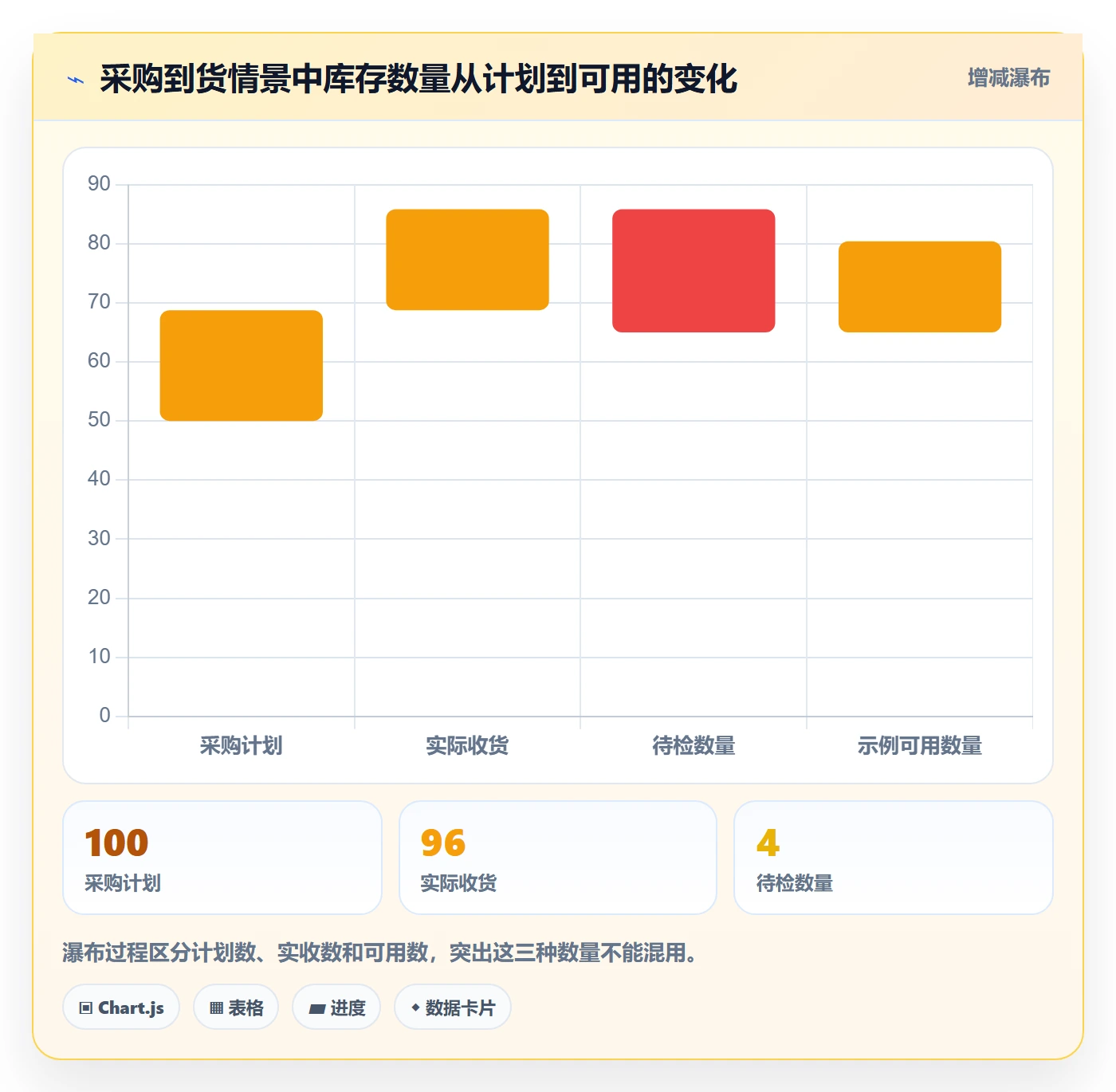Viewport: 1116px width, 1092px height.
Task: Click the y-axis value 50
Action: tap(99, 420)
